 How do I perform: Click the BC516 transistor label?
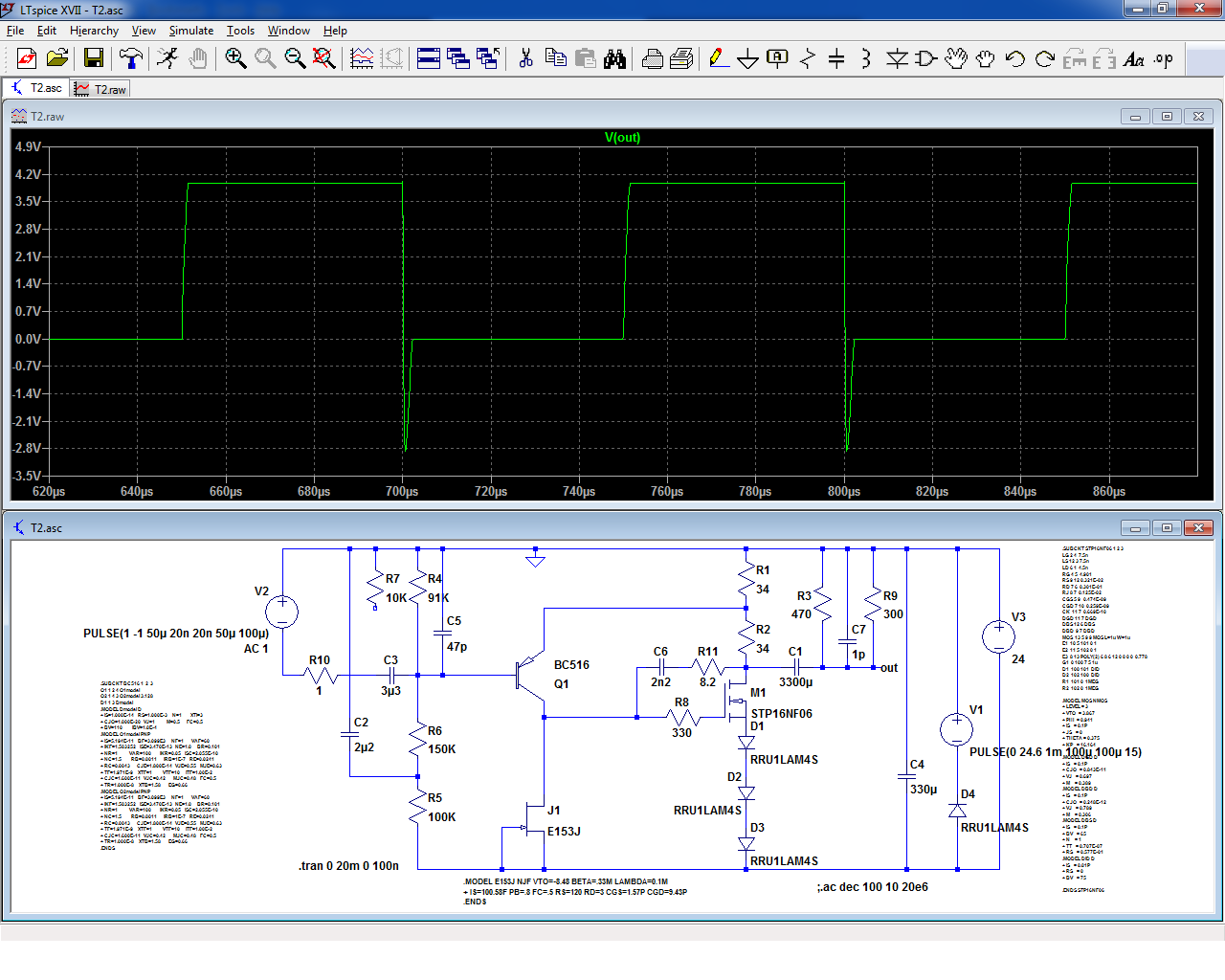click(x=571, y=665)
